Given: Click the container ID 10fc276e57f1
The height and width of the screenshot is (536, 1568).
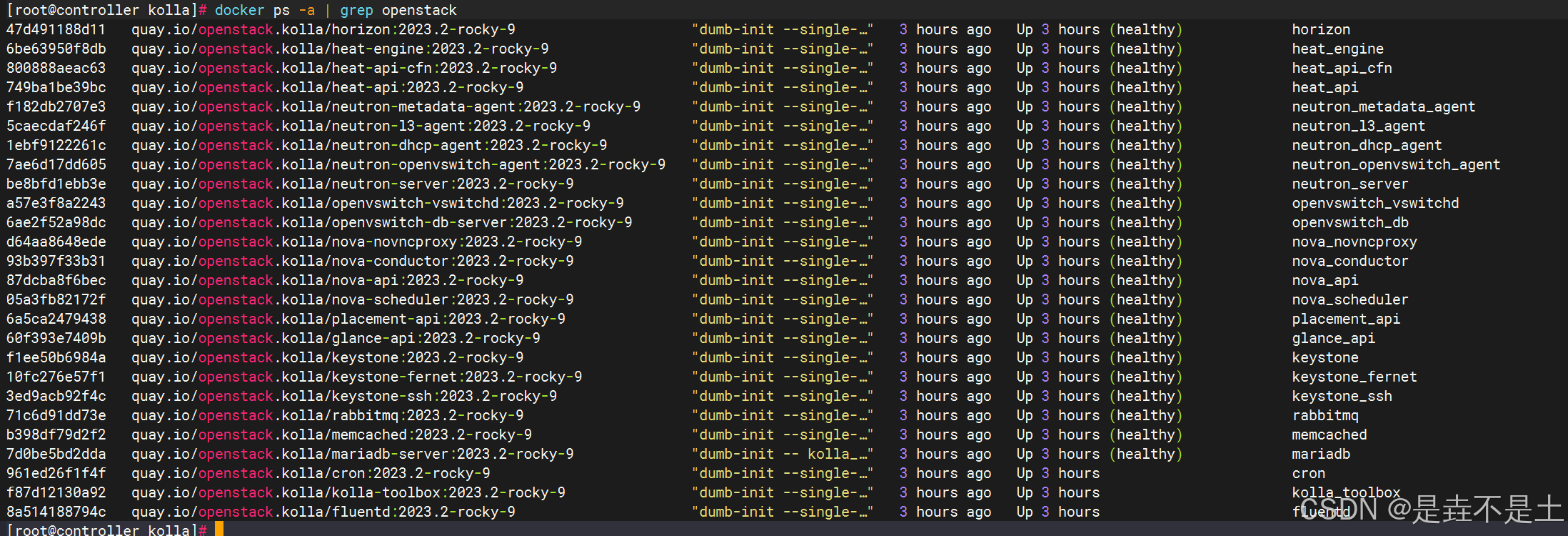Looking at the screenshot, I should point(56,377).
